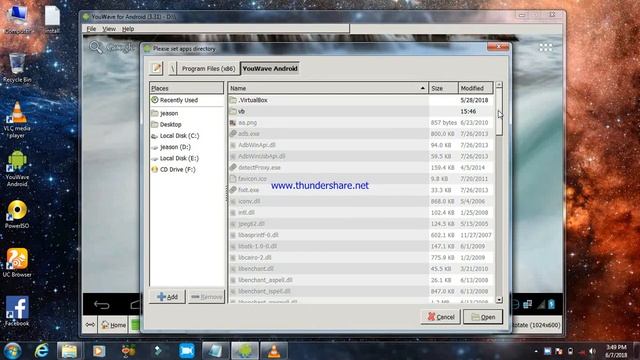
Task: Select iconv.dll file row
Action: [x=361, y=201]
